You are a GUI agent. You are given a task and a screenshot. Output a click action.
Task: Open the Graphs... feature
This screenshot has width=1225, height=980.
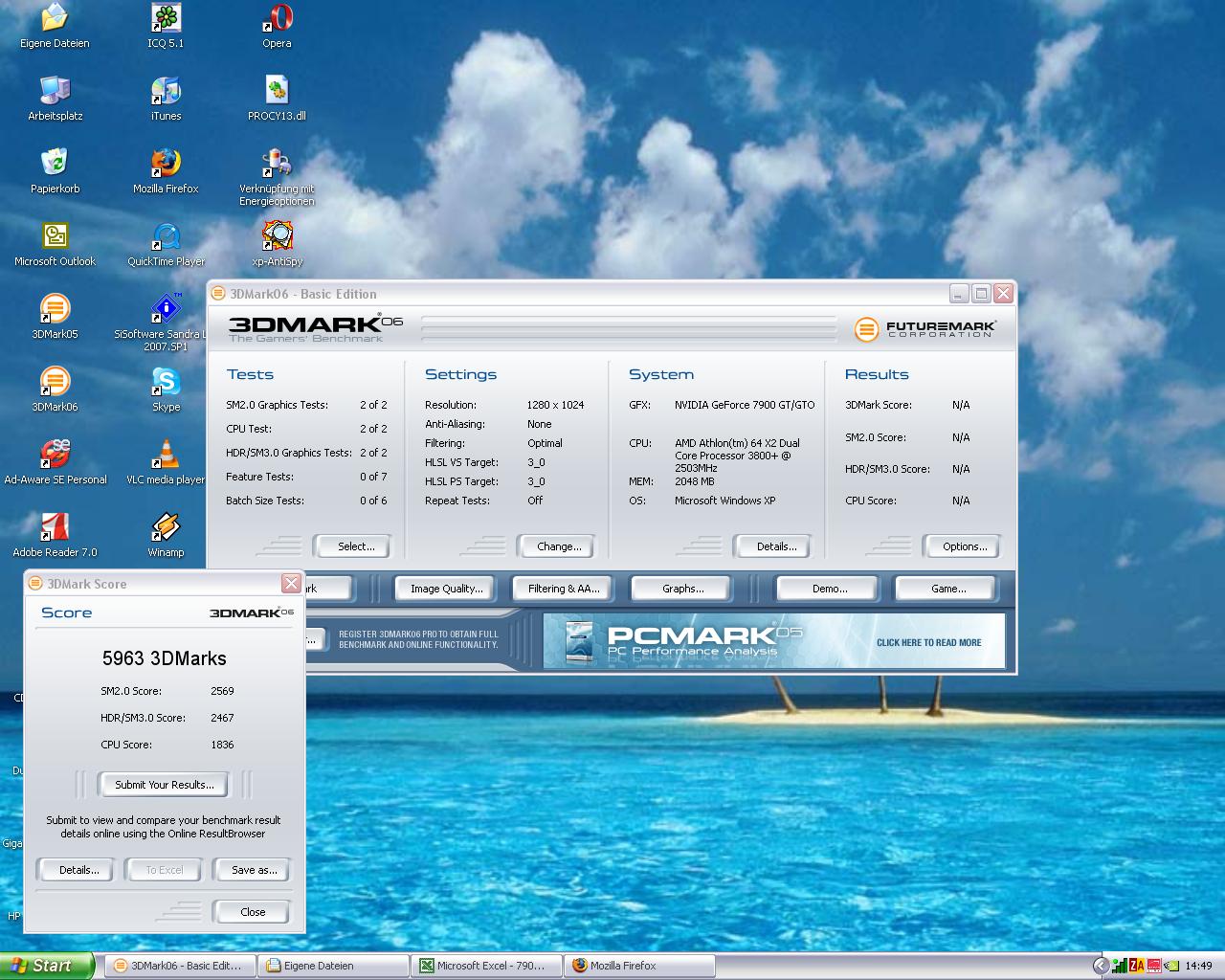tap(682, 589)
